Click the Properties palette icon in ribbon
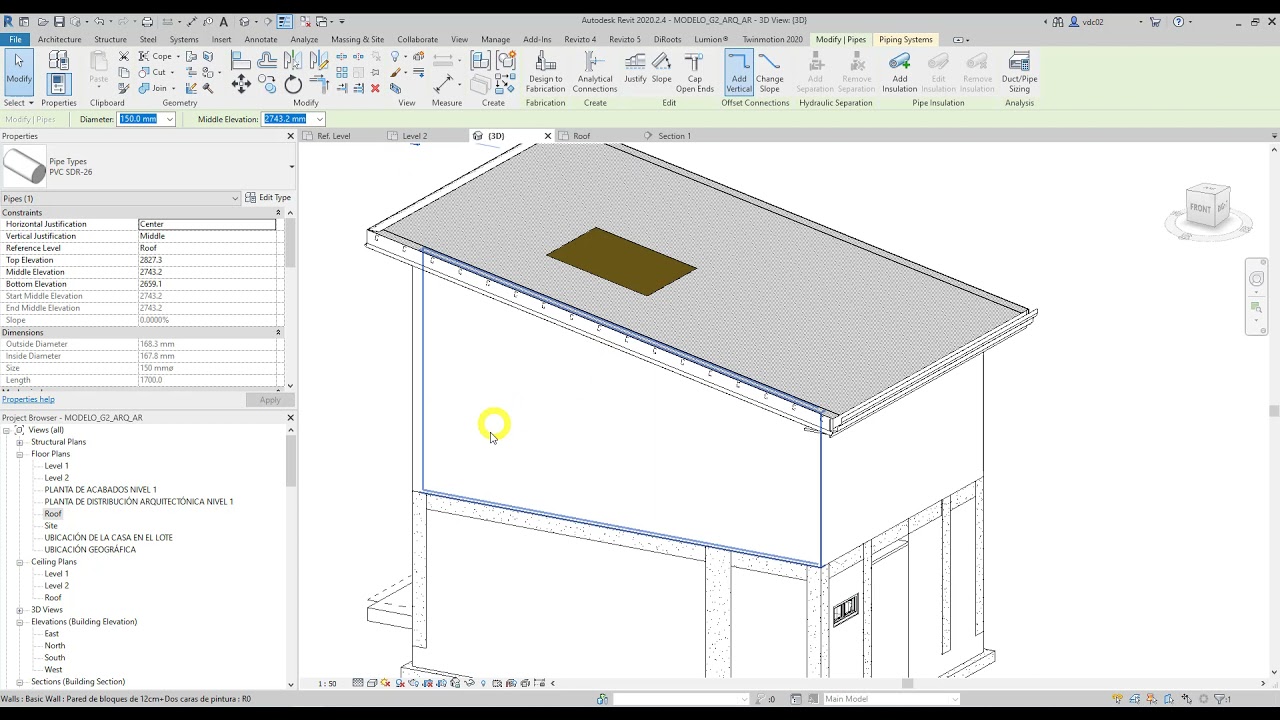Viewport: 1280px width, 720px height. [58, 84]
